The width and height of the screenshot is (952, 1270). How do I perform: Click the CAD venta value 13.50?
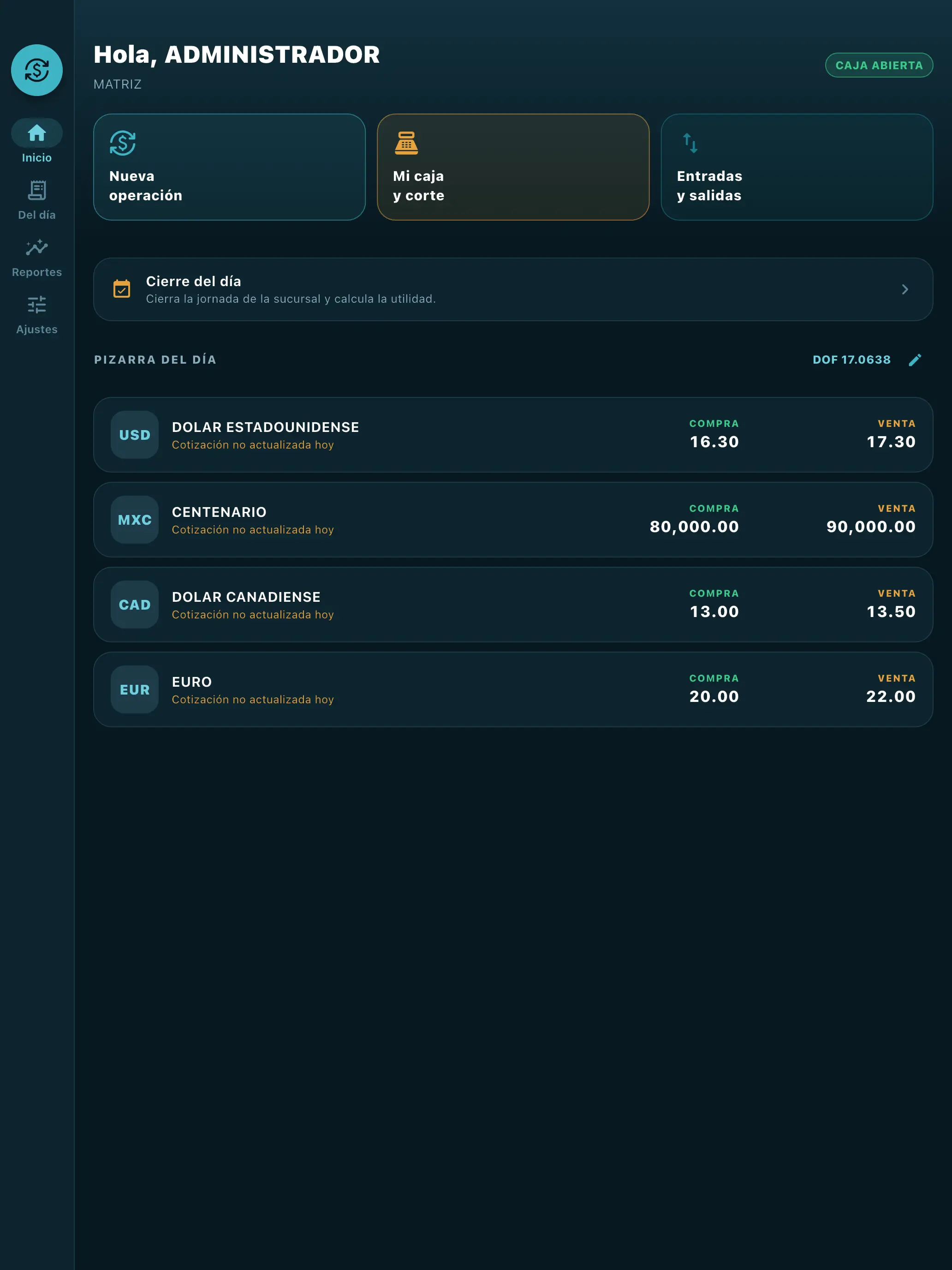(891, 611)
